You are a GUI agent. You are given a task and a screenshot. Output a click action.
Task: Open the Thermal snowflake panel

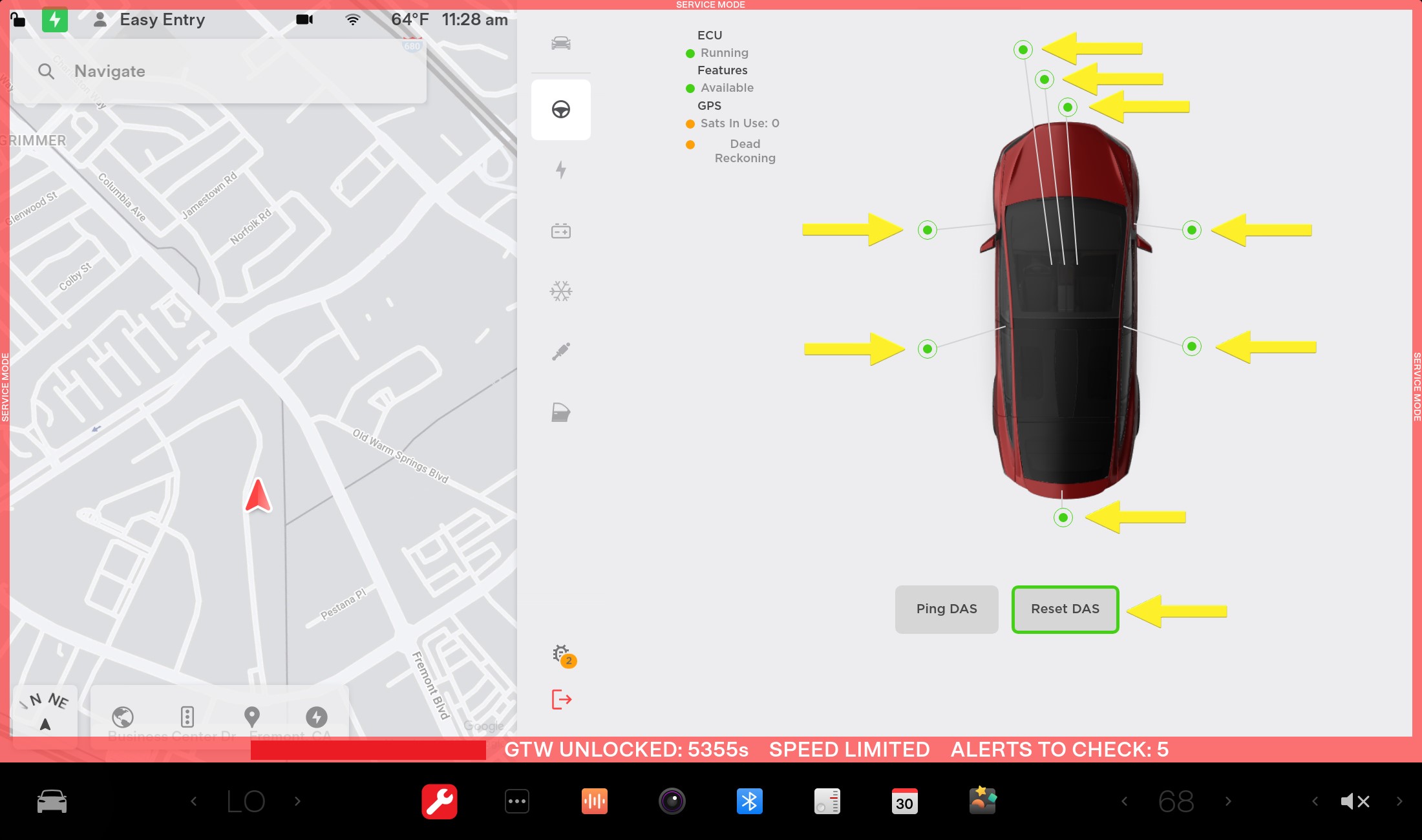point(560,291)
